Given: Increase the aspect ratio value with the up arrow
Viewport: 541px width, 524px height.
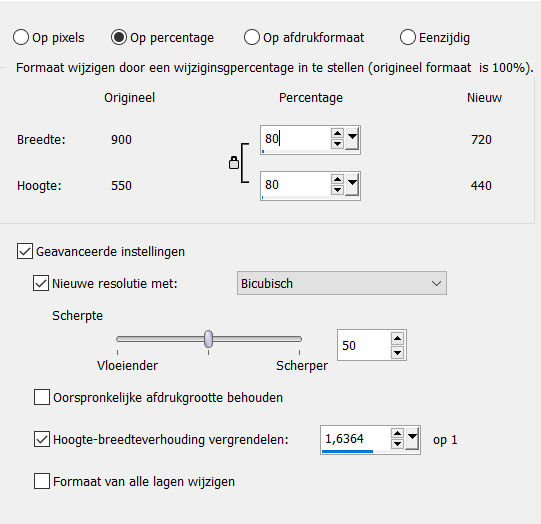Looking at the screenshot, I should click(x=397, y=434).
